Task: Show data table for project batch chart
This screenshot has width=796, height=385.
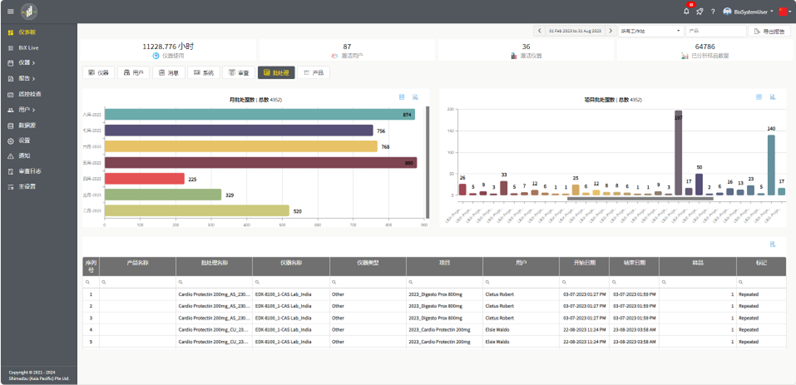Action: point(759,97)
